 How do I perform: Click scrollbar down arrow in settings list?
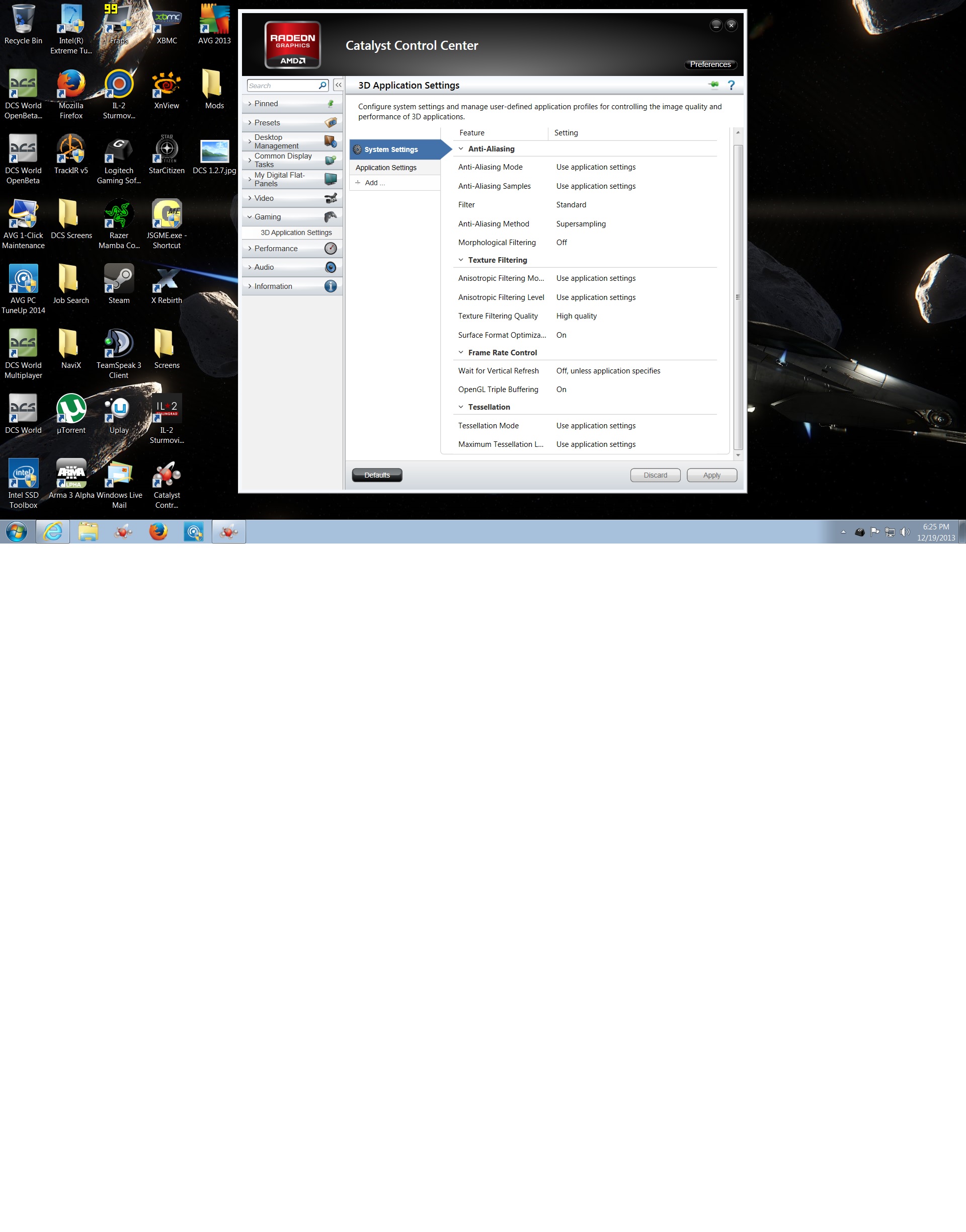coord(738,455)
